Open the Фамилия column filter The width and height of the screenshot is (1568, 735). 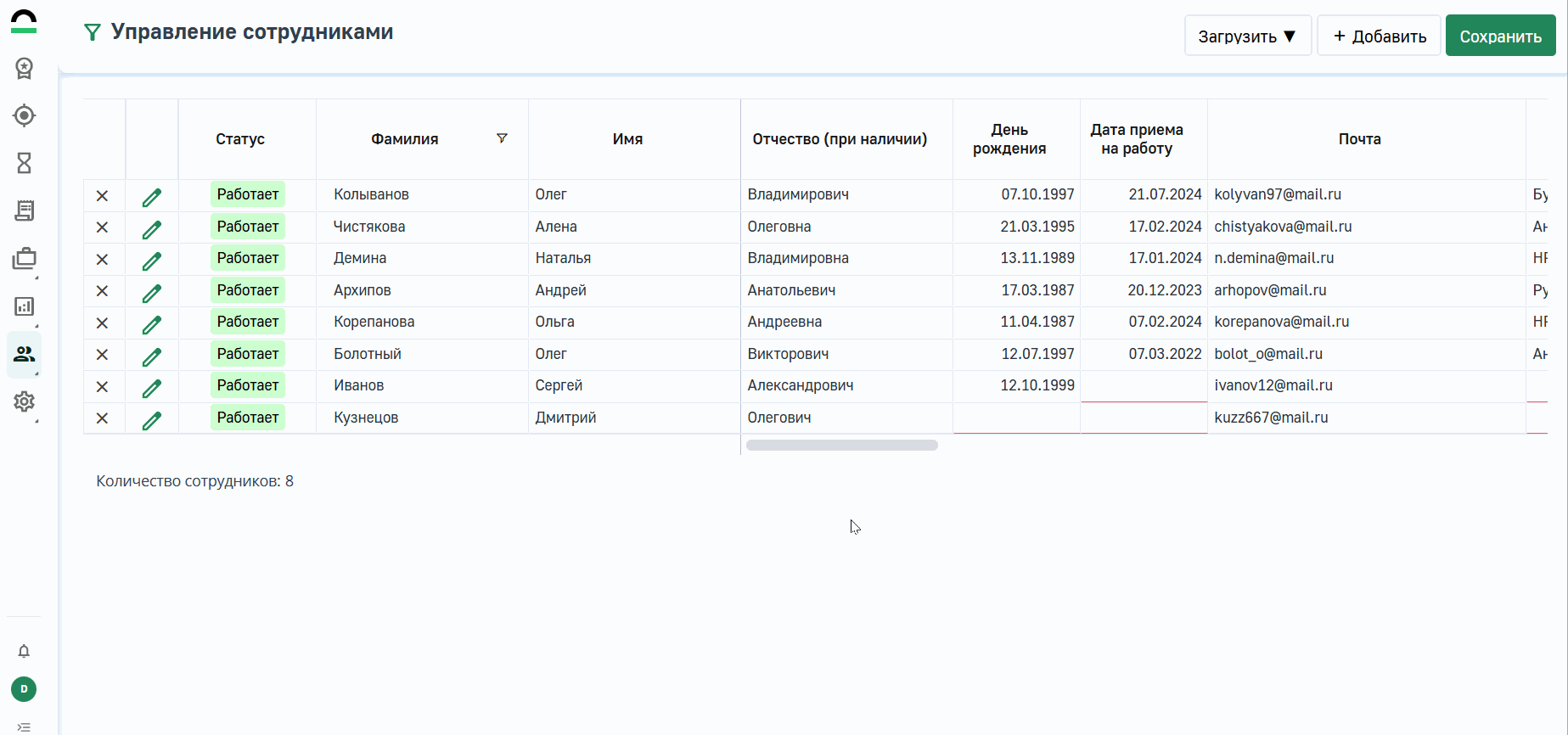click(x=502, y=138)
